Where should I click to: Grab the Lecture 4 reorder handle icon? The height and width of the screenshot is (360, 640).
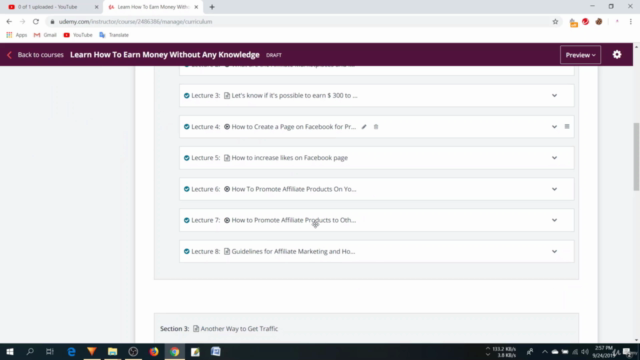click(x=567, y=127)
